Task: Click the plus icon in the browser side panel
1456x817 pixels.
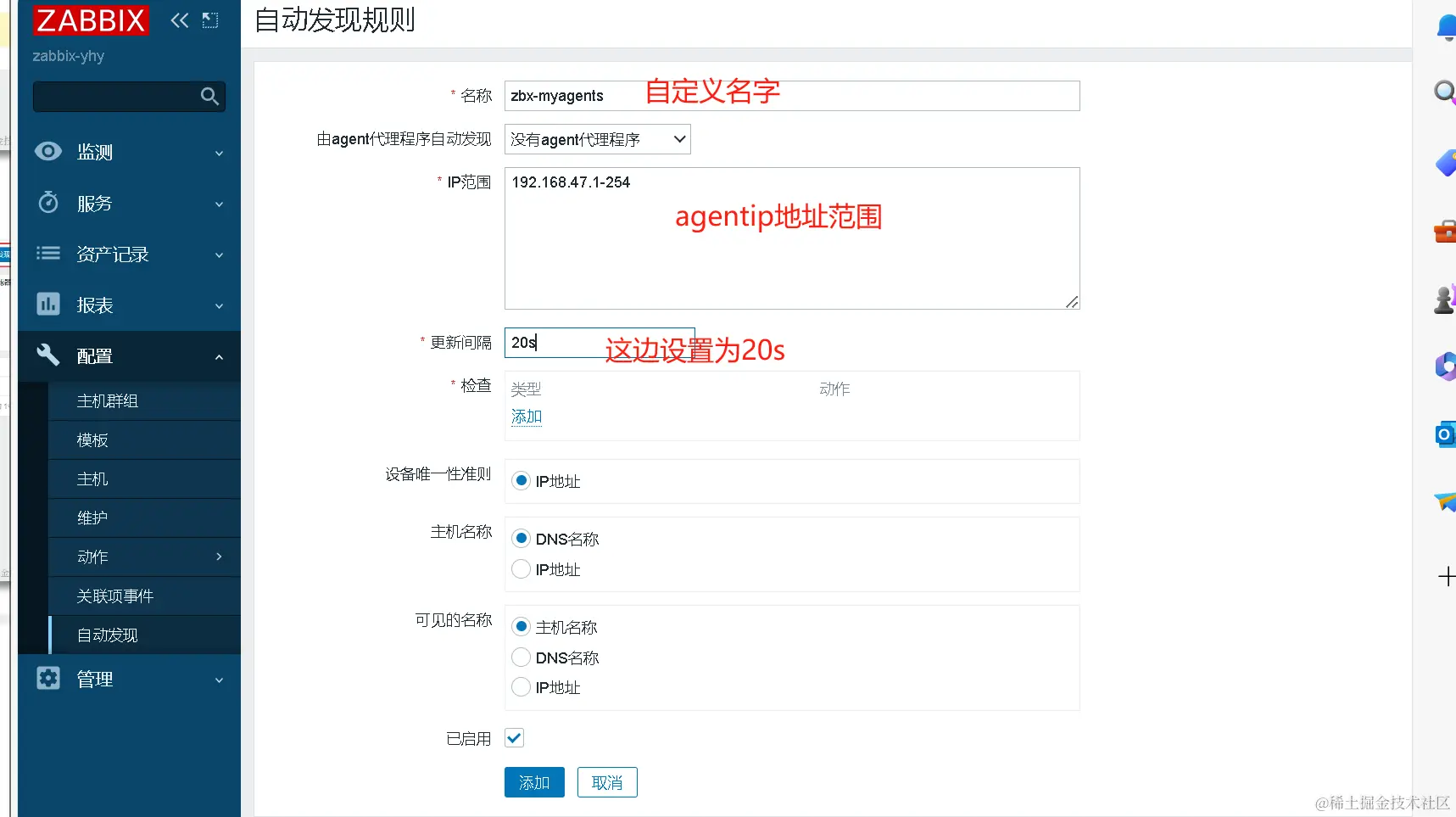Action: click(1447, 577)
